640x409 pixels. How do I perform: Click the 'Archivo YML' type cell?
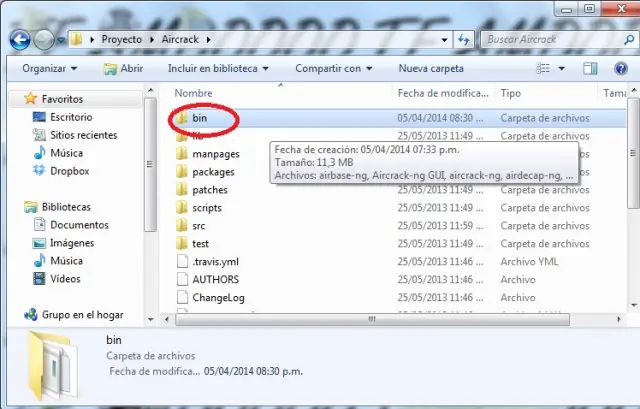pos(529,262)
